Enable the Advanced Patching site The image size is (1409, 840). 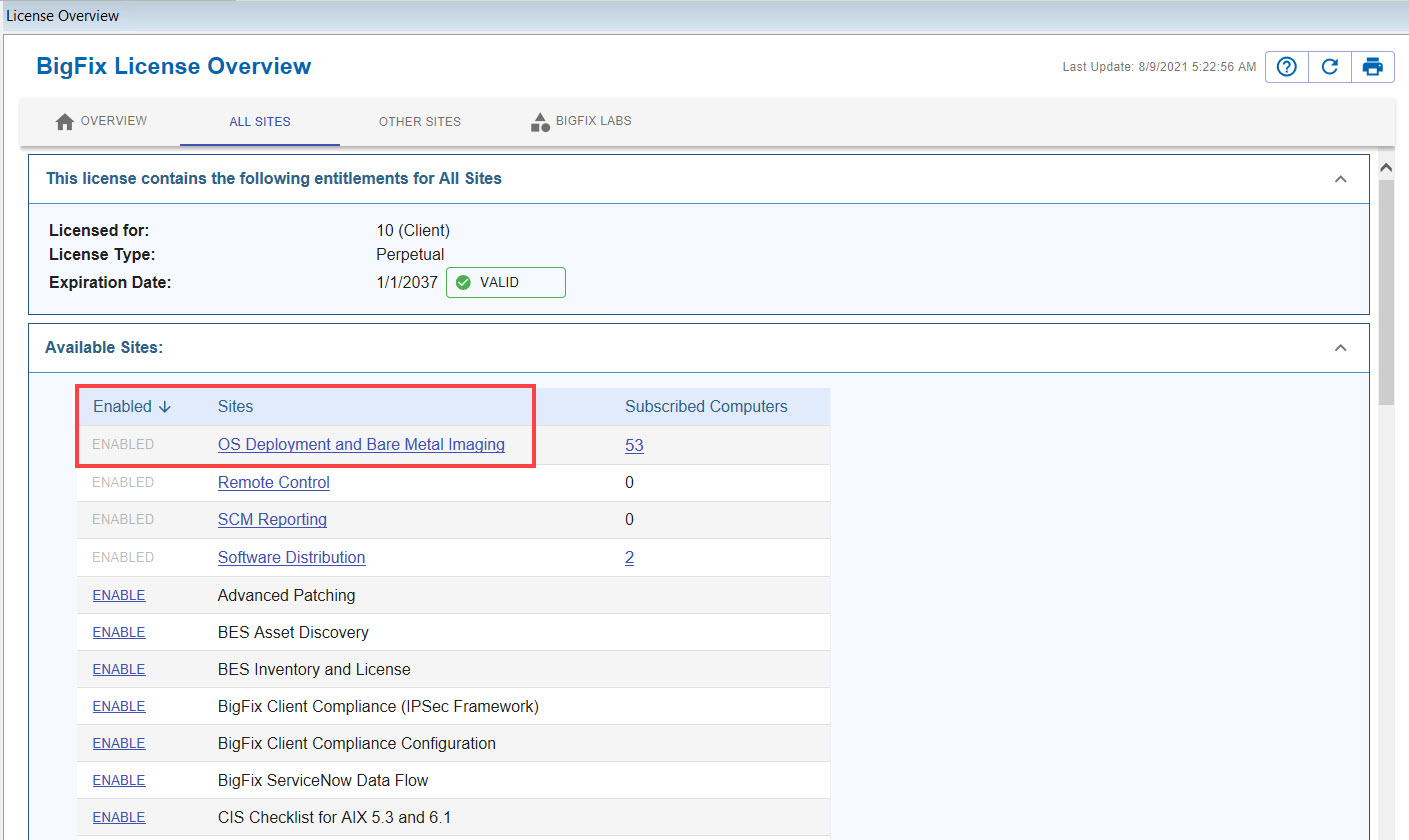(x=119, y=595)
